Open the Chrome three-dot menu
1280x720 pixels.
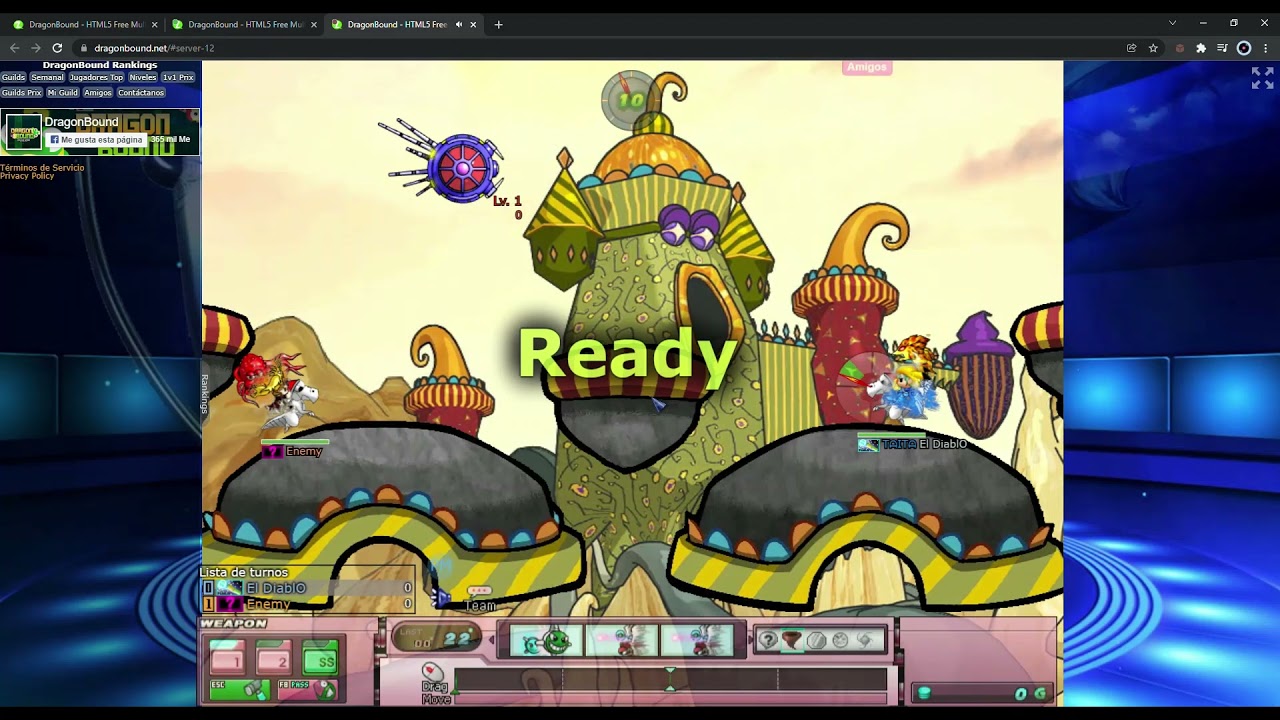(1265, 48)
